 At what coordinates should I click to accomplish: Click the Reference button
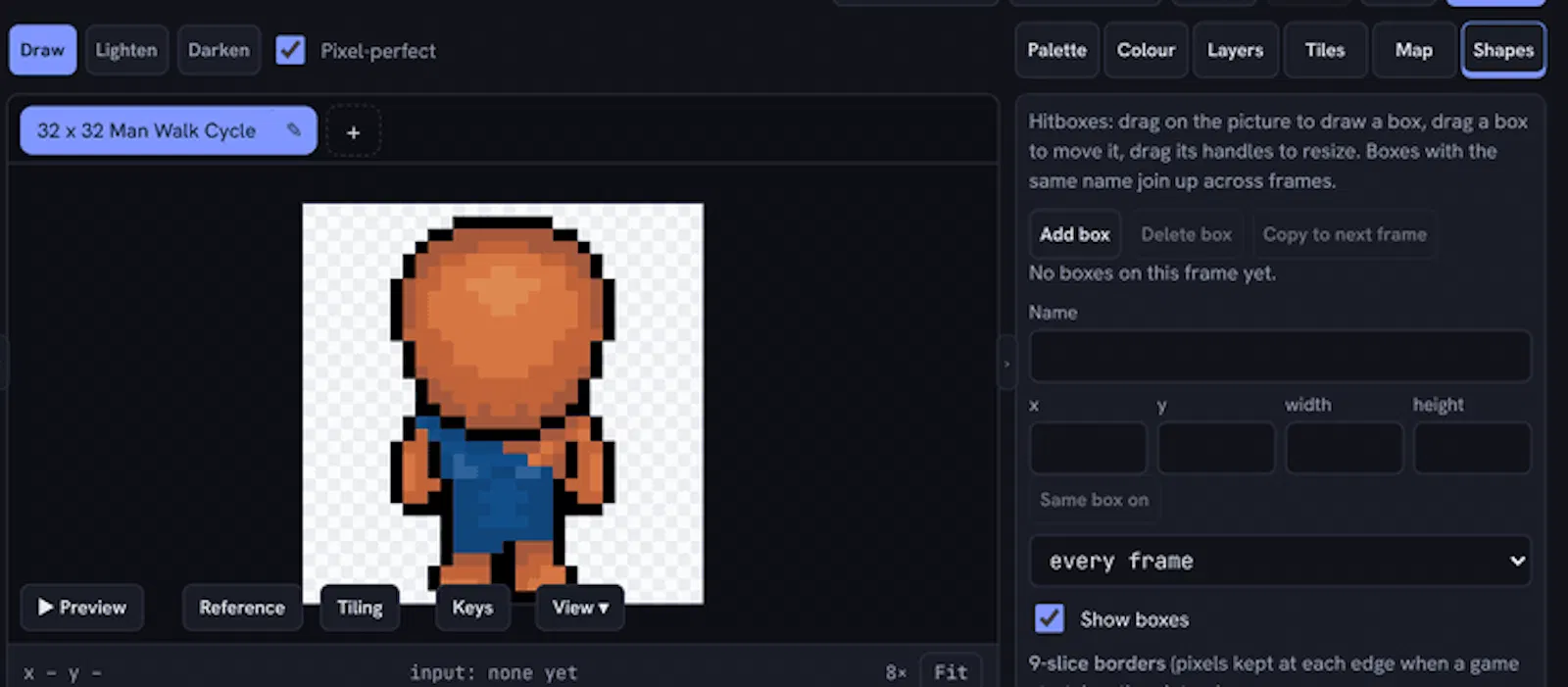242,608
